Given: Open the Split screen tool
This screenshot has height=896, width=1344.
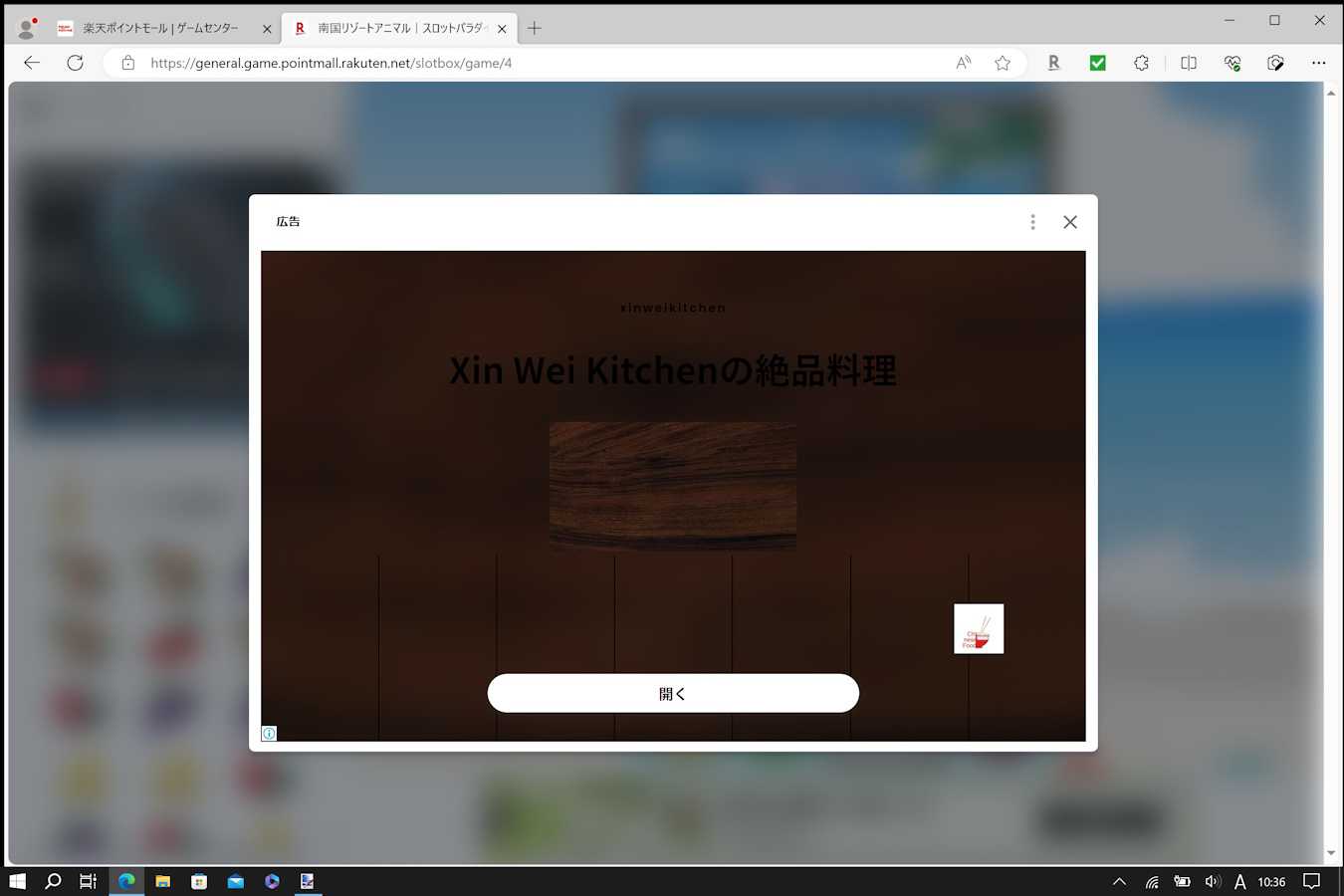Looking at the screenshot, I should [x=1189, y=63].
